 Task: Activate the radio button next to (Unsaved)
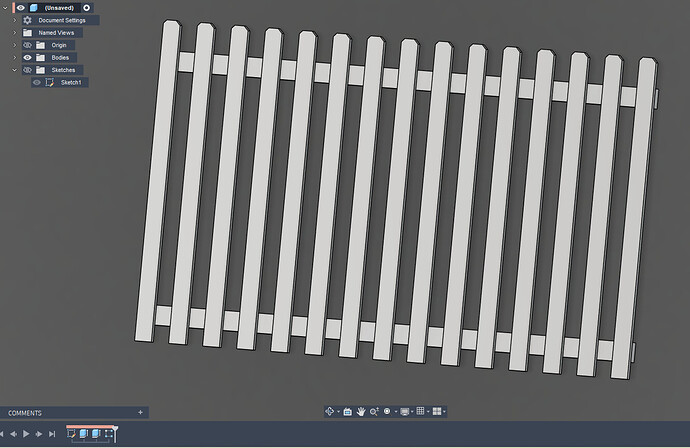pos(86,8)
